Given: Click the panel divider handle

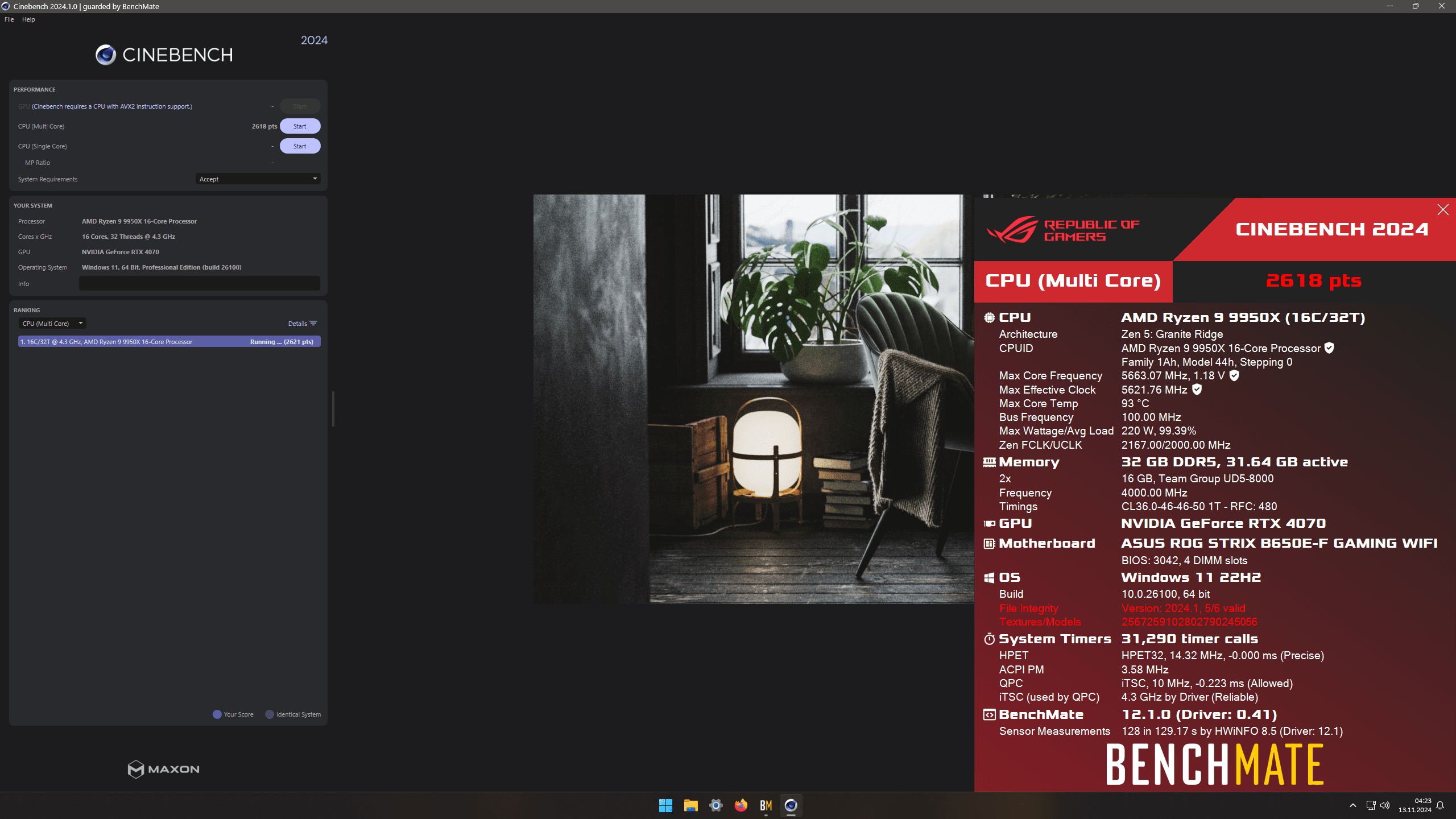Looking at the screenshot, I should (333, 408).
